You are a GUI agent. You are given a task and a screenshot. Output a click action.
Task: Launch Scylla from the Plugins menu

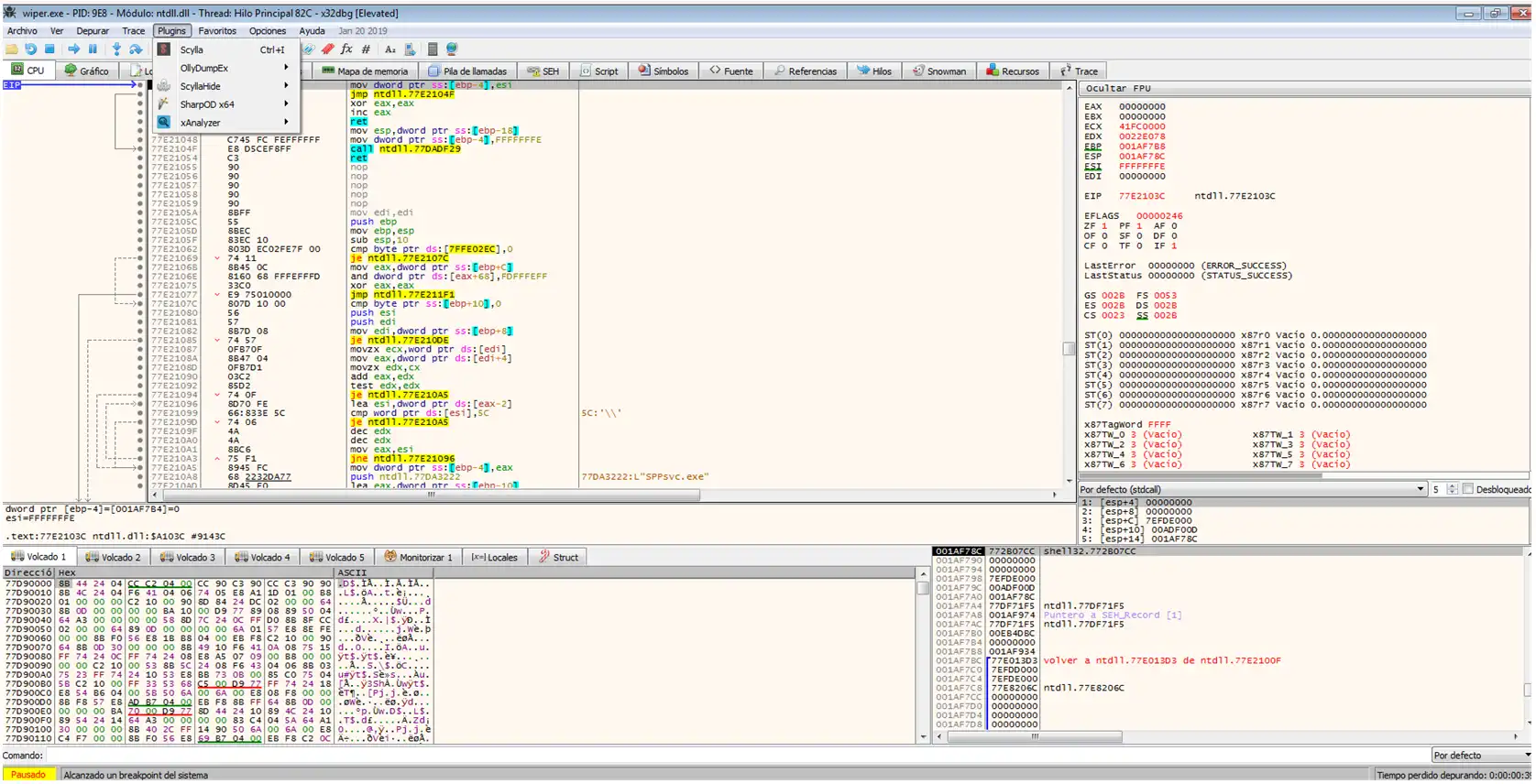(226, 49)
